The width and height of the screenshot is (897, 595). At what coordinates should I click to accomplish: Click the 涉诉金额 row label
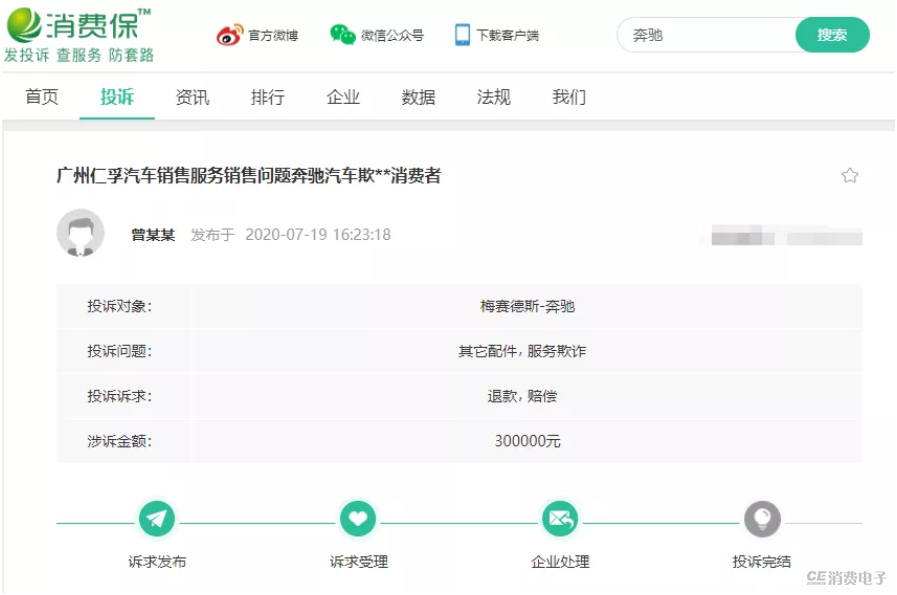coord(120,441)
